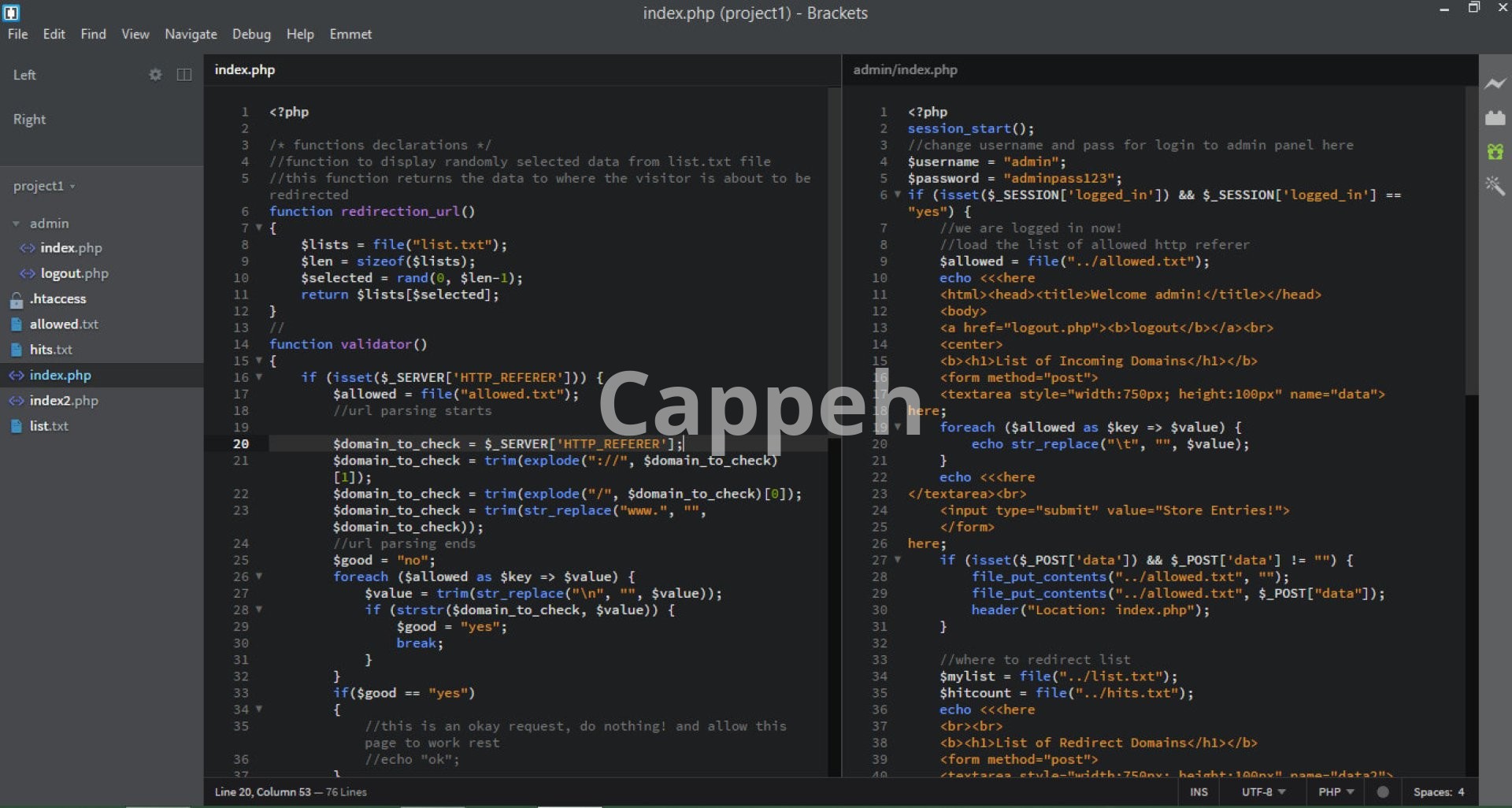Click the Brackets app logo icon
Viewport: 1512px width, 808px height.
pyautogui.click(x=11, y=13)
